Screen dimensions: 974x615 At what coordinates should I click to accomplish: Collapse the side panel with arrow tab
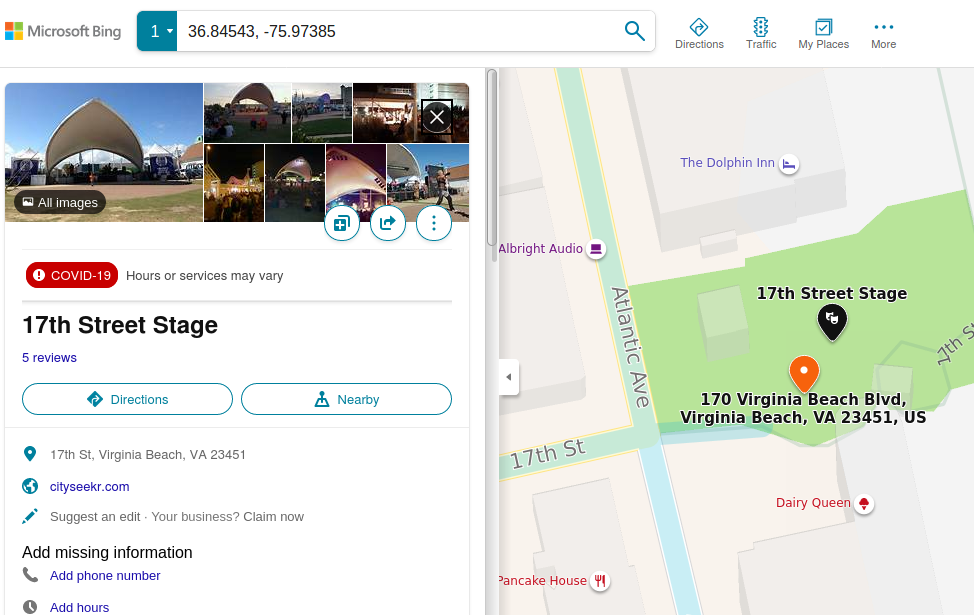(509, 377)
